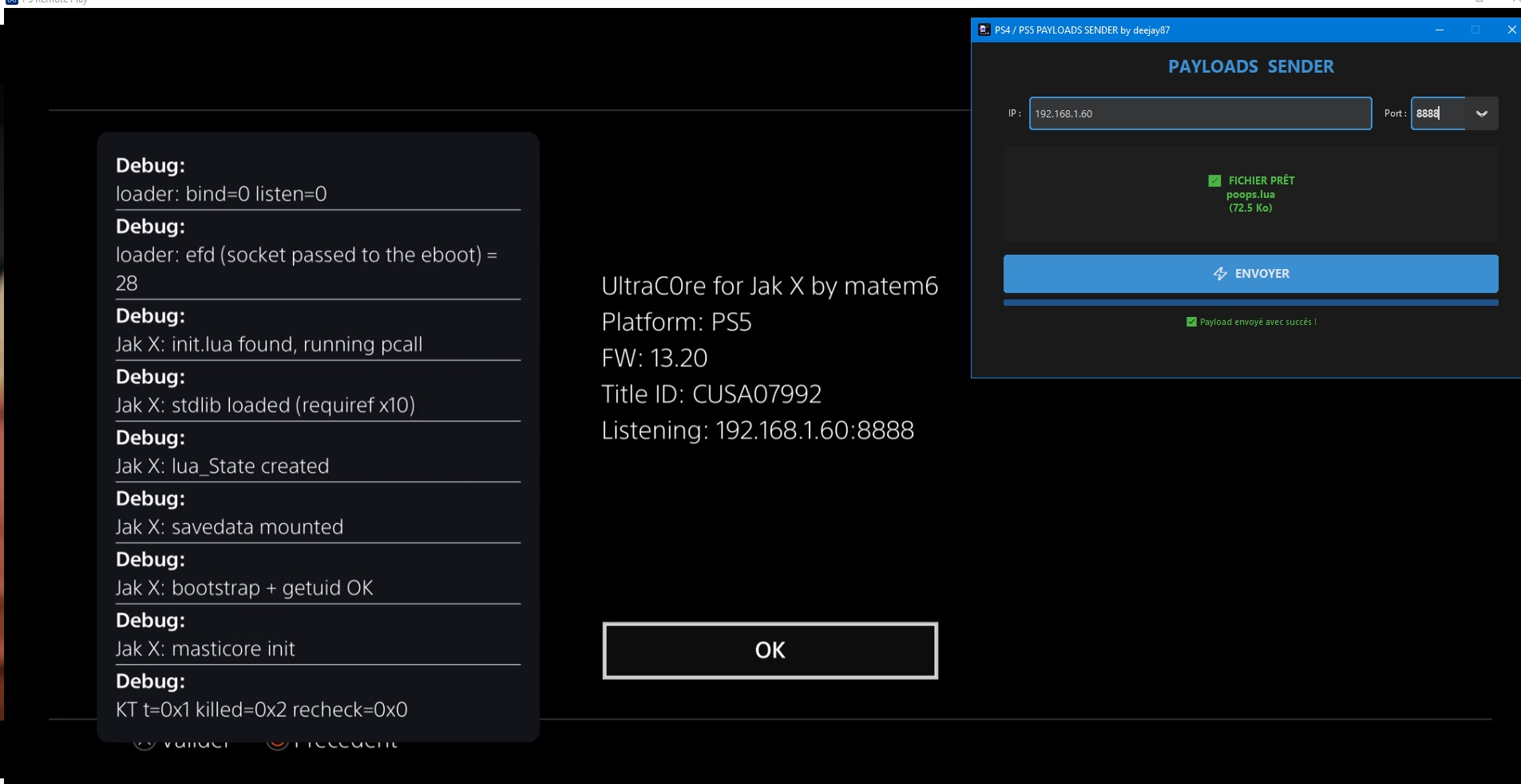This screenshot has height=784, width=1521.
Task: Click the 'Jak X: bootstrap + getuid OK' entry
Action: [244, 588]
